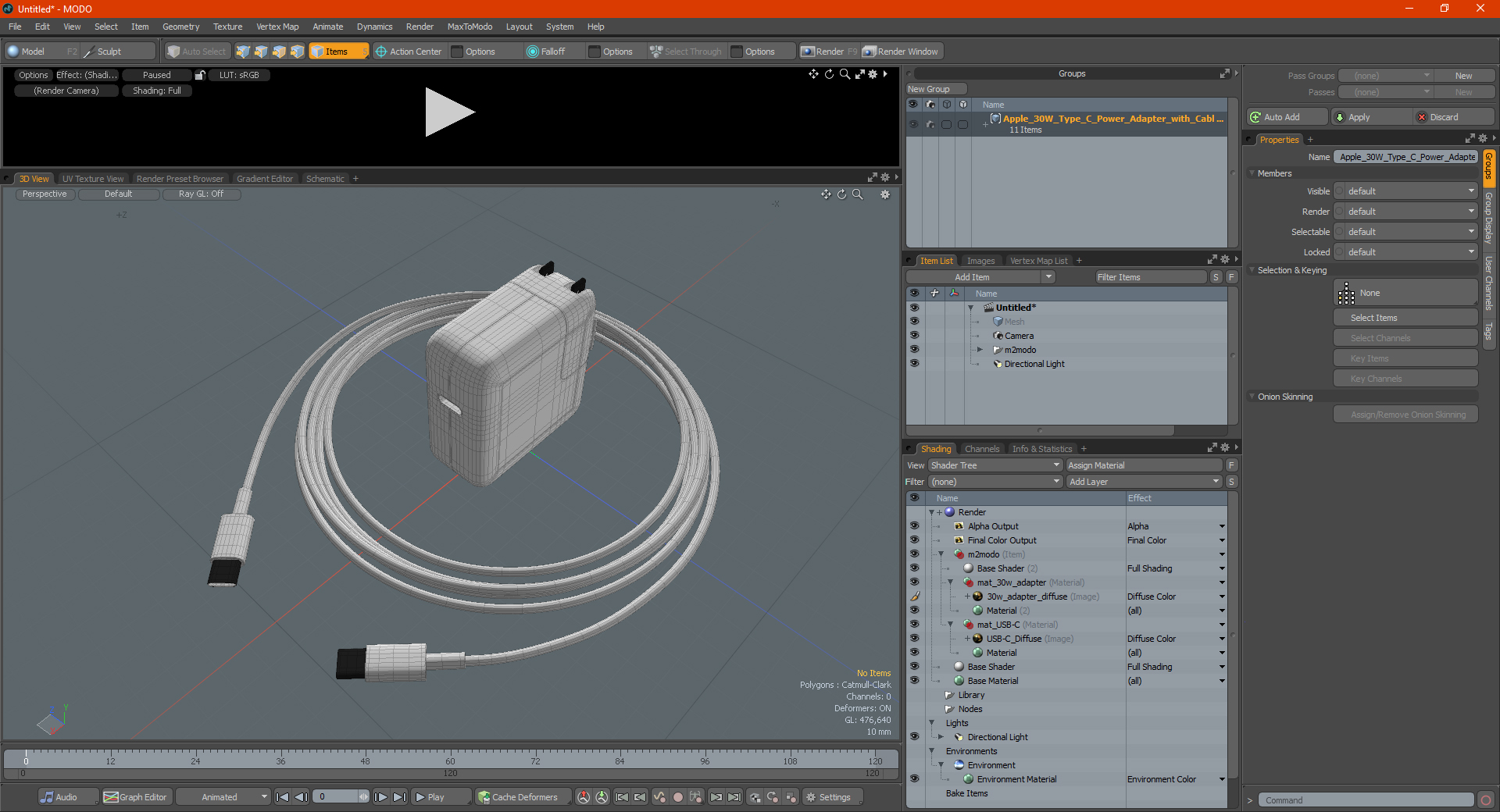
Task: Open the 3D viewport settings gear
Action: click(x=885, y=194)
